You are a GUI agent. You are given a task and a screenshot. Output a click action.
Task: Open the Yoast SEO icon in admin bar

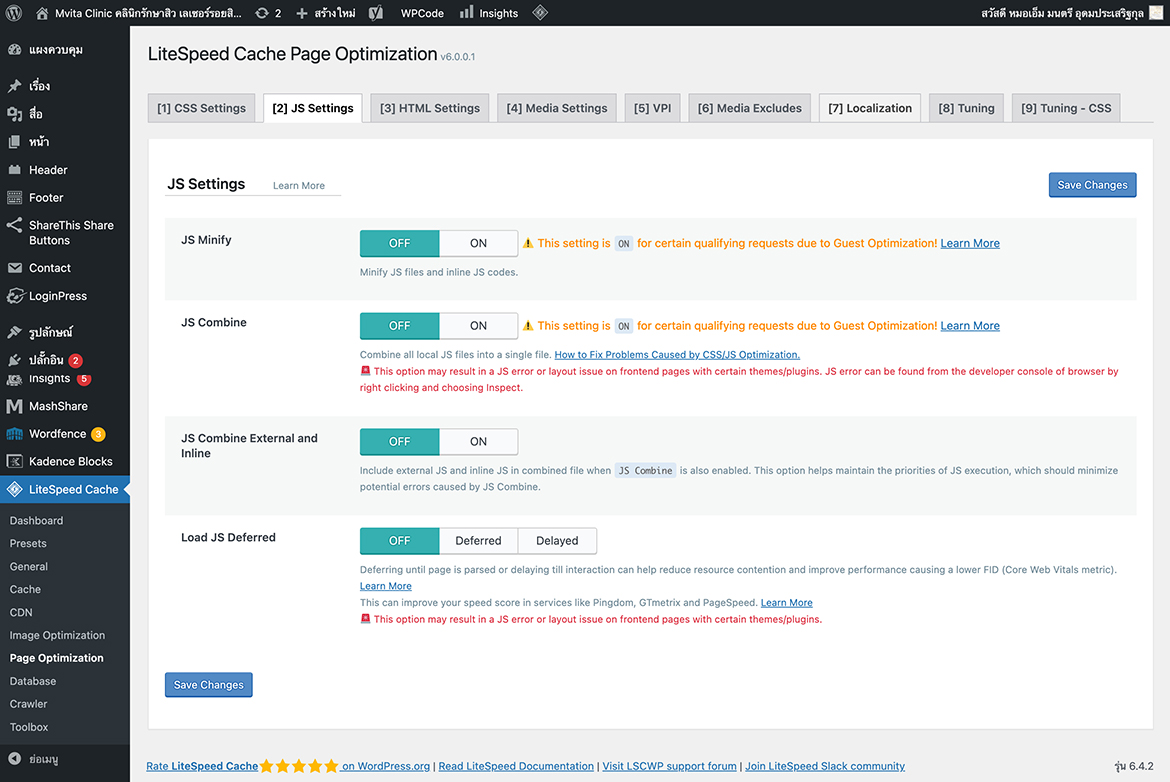point(376,13)
